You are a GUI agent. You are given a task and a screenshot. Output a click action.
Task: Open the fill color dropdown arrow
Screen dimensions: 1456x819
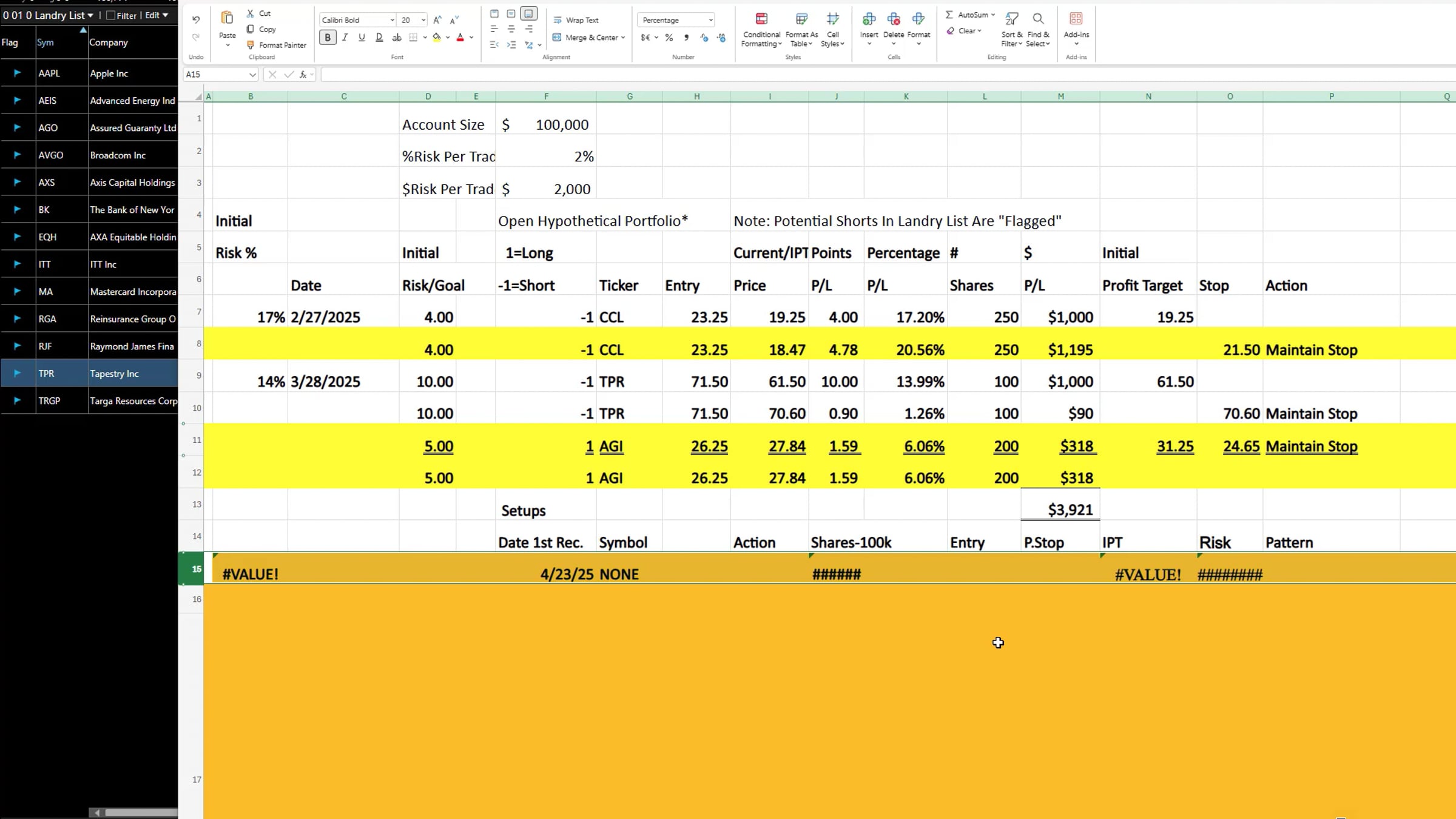tap(448, 38)
